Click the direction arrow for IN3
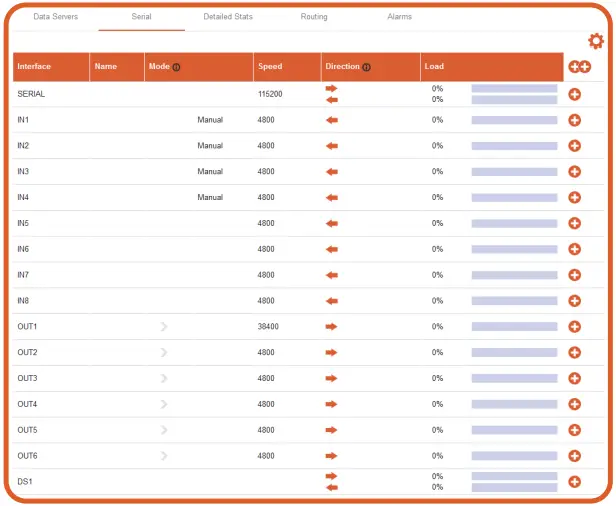 332,172
